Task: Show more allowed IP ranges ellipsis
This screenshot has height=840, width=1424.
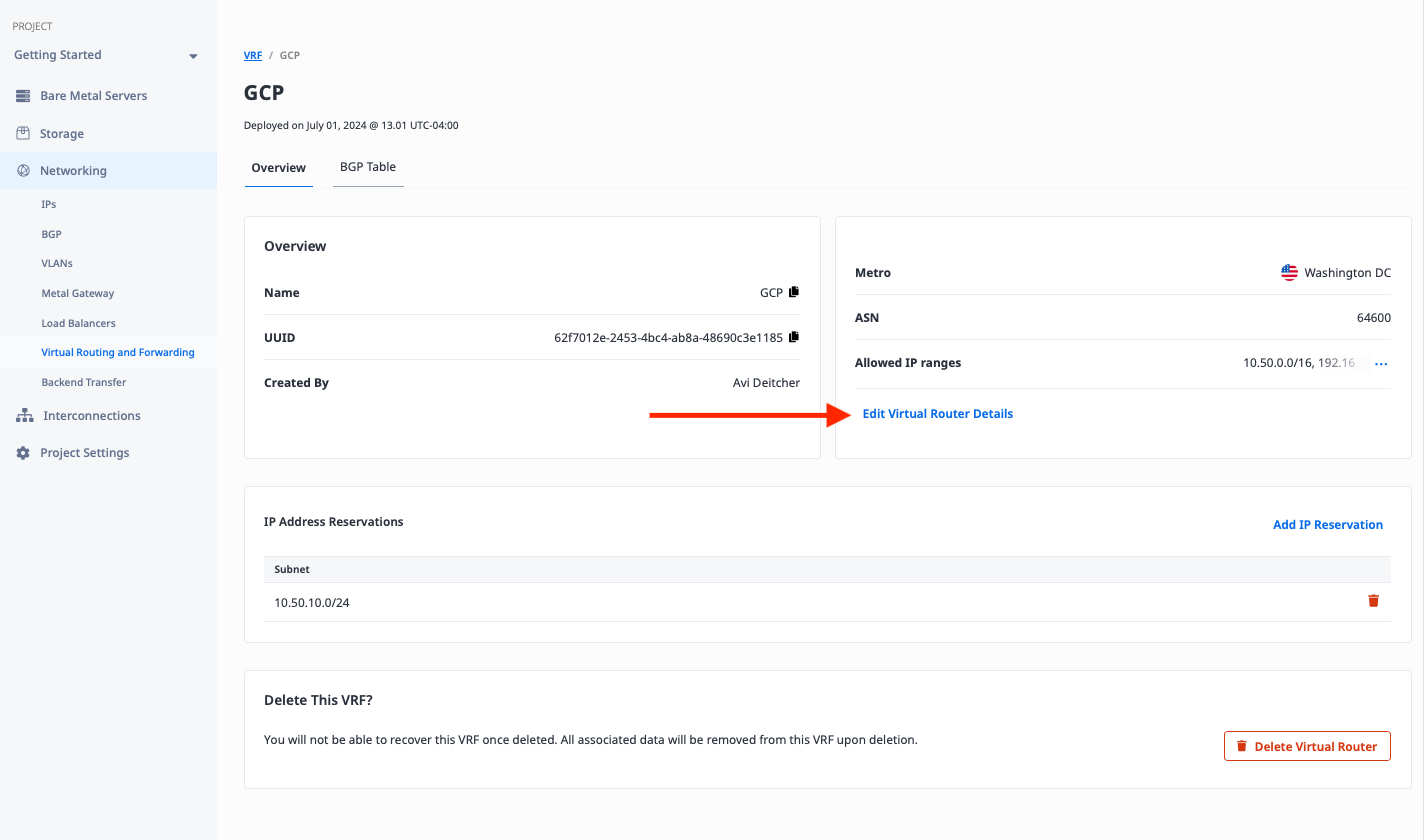Action: coord(1381,364)
